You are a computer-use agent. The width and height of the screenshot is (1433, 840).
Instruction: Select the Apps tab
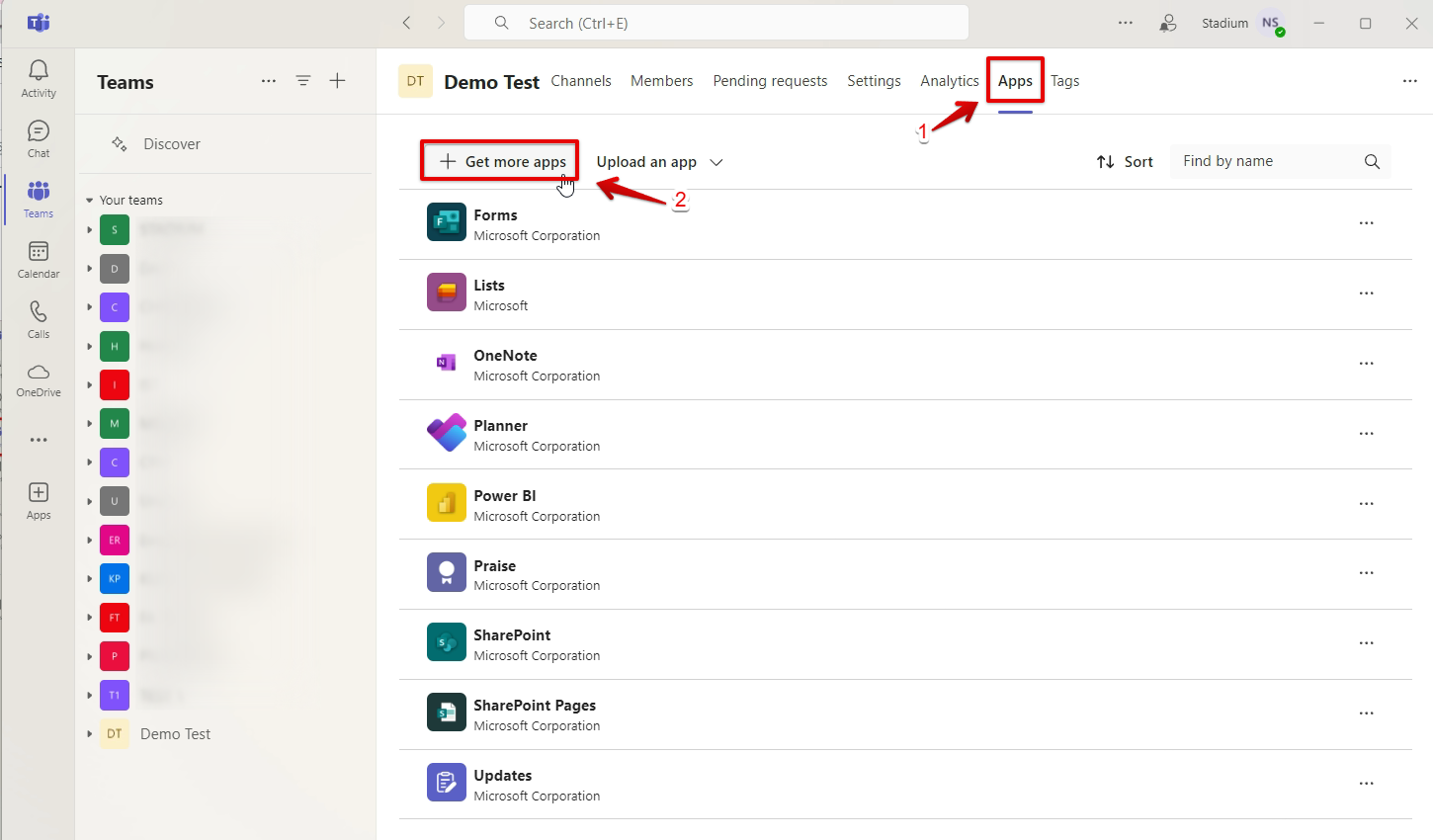click(x=1015, y=81)
